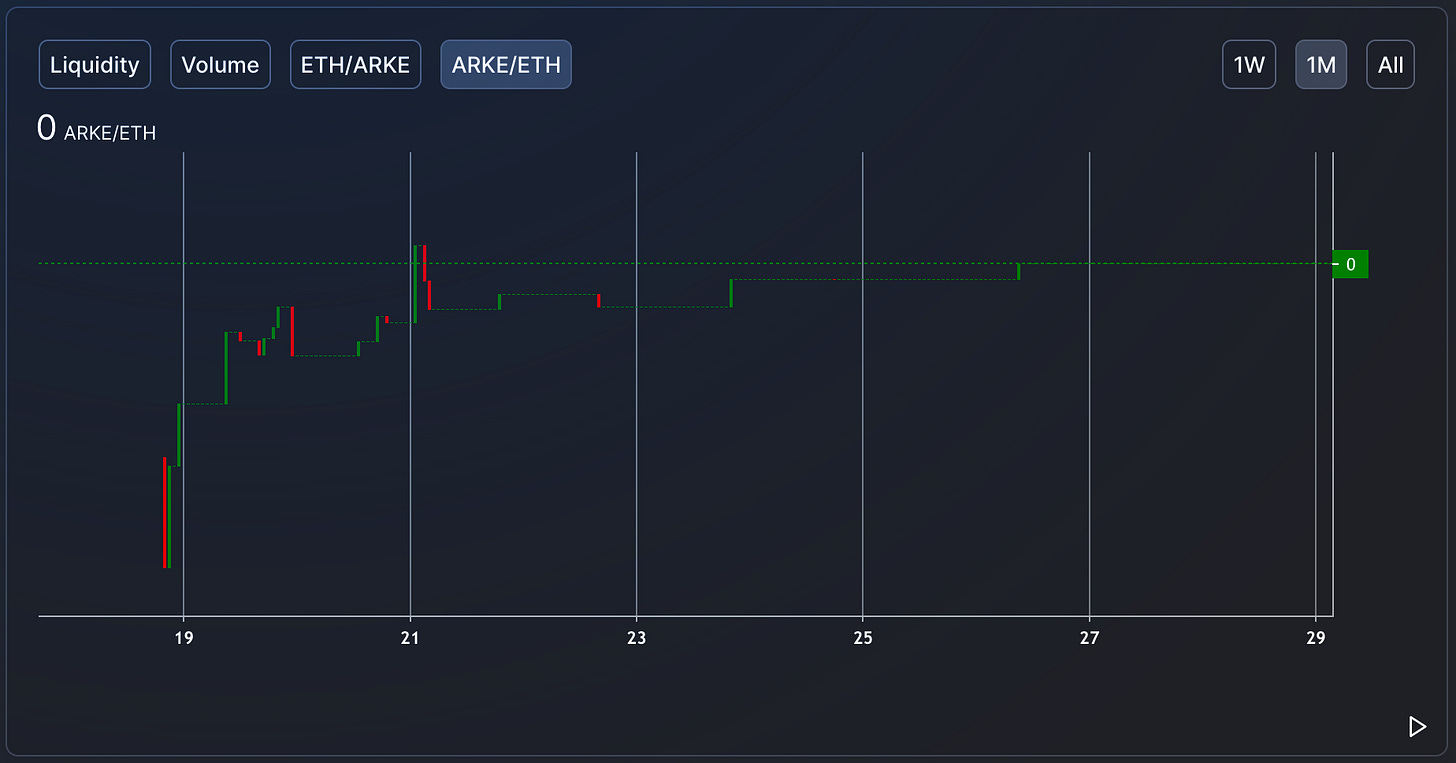Click x-axis date label 29
Screen dimensions: 1456x763
coord(1316,638)
